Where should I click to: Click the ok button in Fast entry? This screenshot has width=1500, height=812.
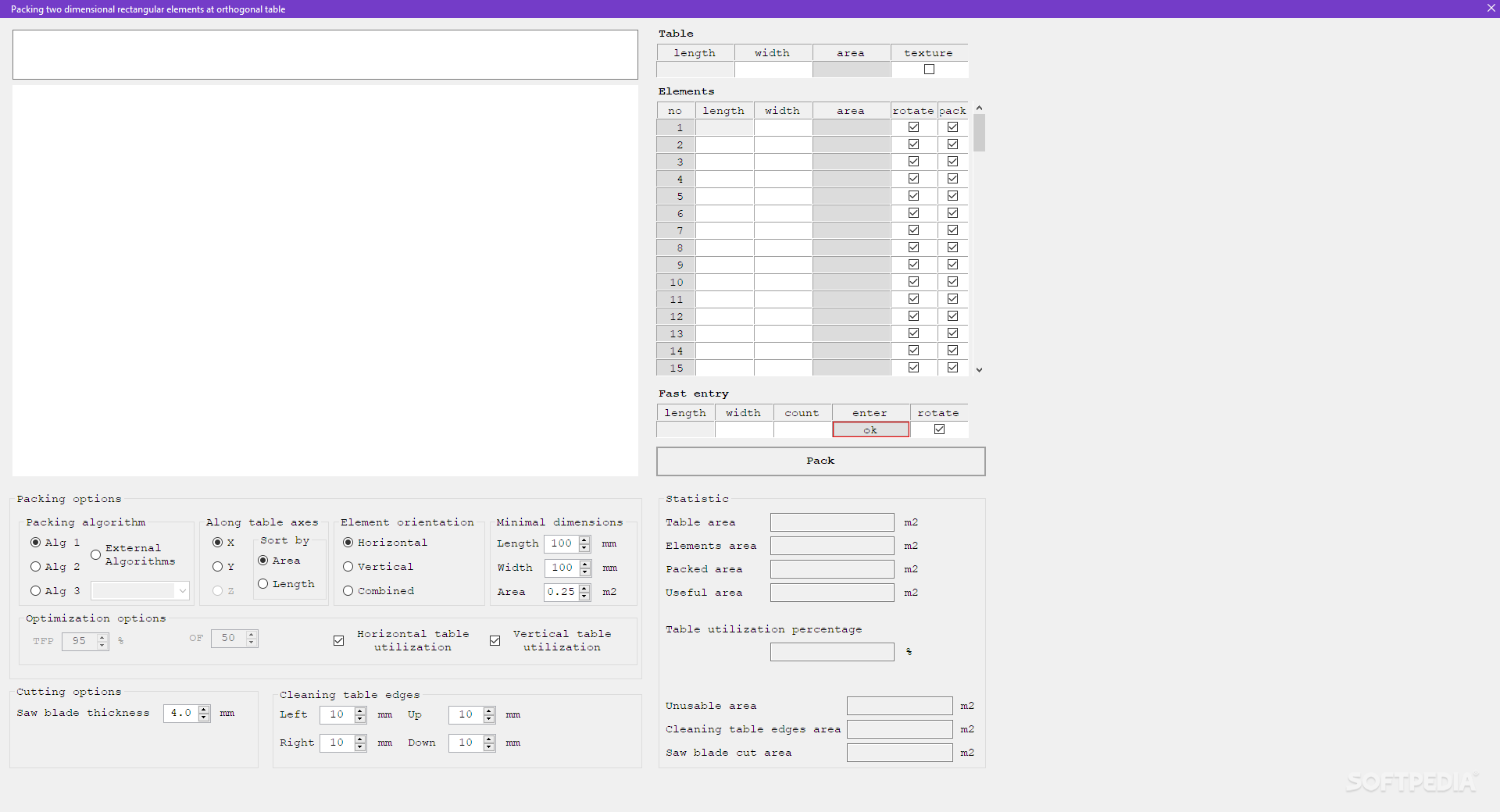point(870,430)
